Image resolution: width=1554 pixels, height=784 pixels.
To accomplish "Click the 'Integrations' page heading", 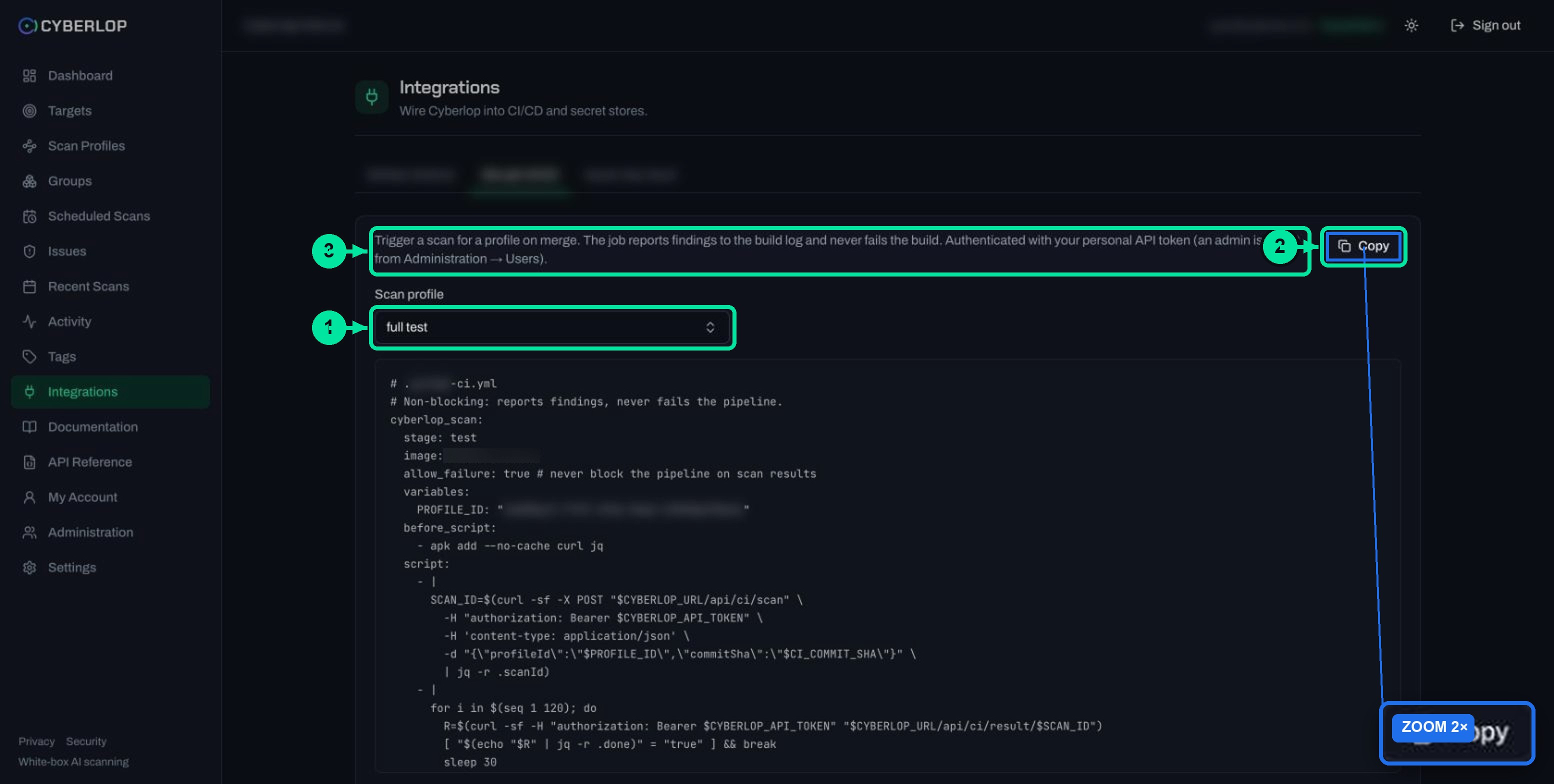I will [x=449, y=87].
